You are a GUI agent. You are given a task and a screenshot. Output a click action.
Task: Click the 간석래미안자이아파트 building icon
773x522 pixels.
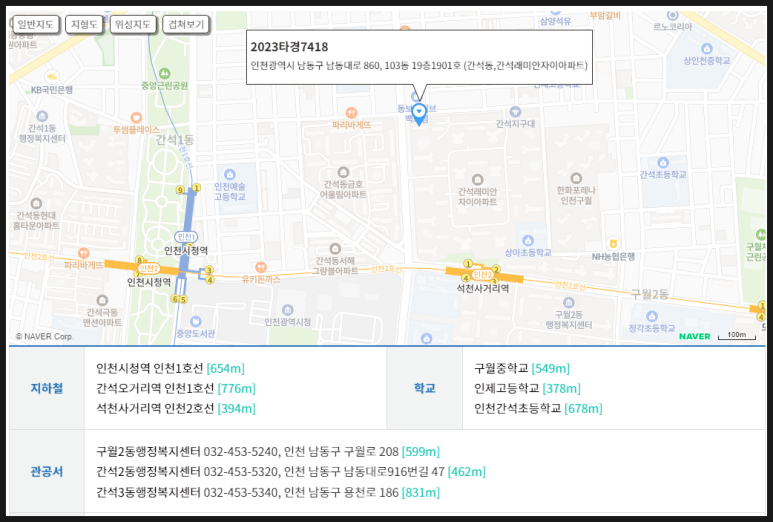[477, 179]
